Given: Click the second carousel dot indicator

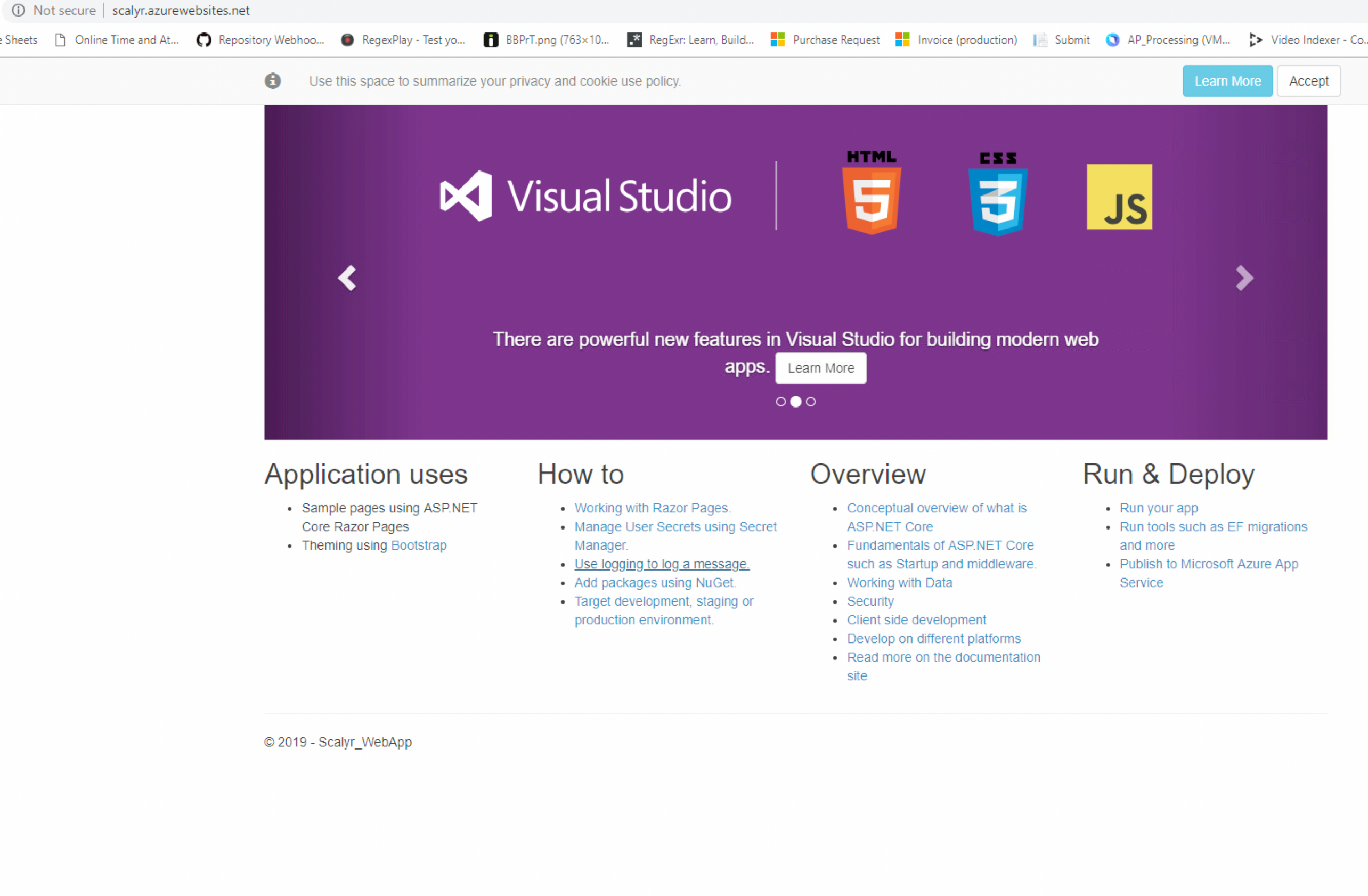Looking at the screenshot, I should [x=795, y=401].
